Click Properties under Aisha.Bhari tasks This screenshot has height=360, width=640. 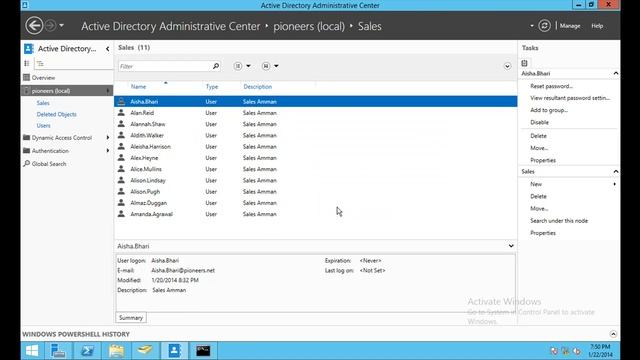pos(543,160)
